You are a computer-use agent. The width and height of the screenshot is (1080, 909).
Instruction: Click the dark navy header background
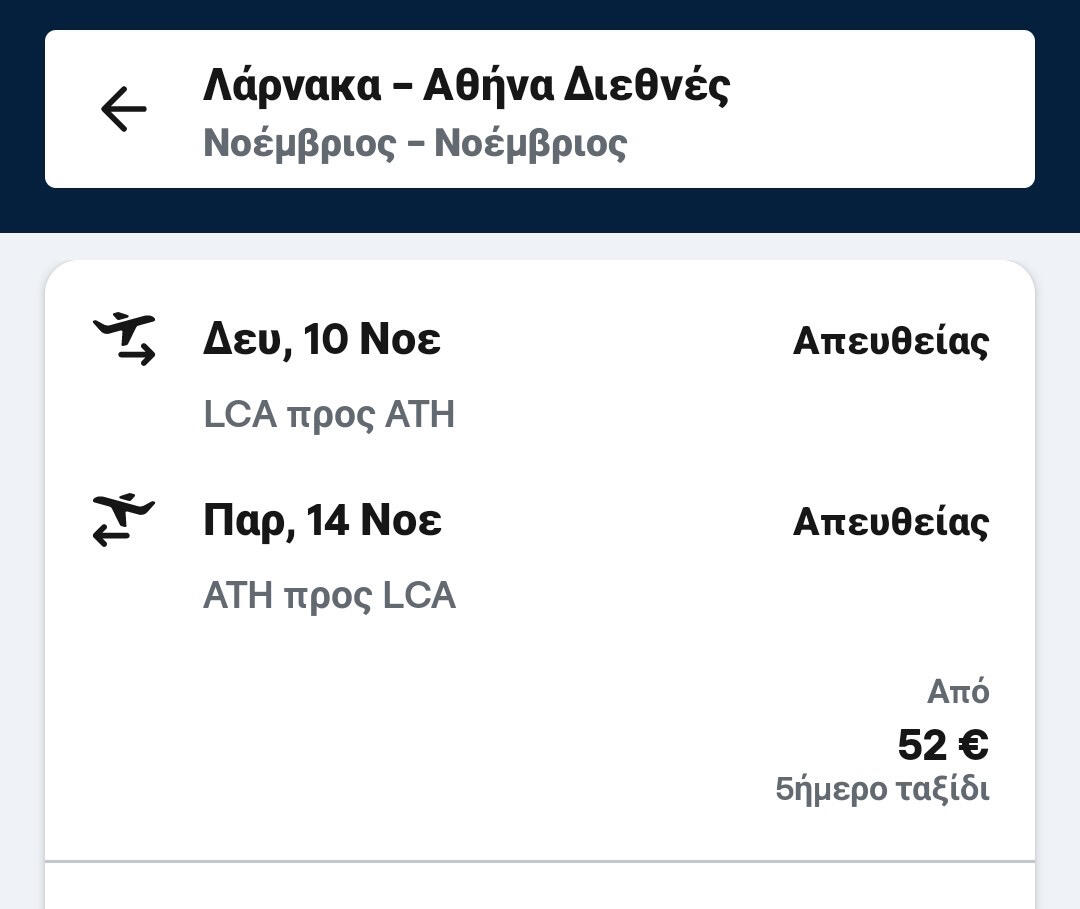(540, 210)
